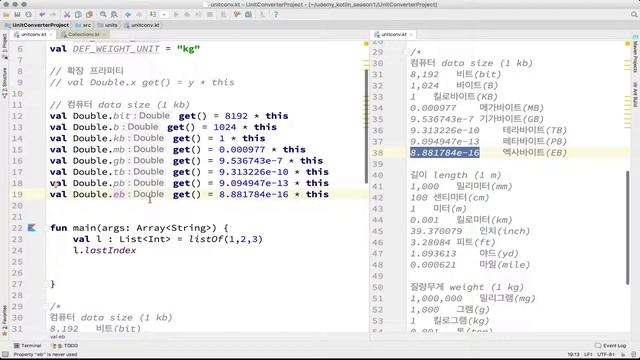The width and height of the screenshot is (640, 360).
Task: Click lastIndex on line 24
Action: click(x=110, y=250)
